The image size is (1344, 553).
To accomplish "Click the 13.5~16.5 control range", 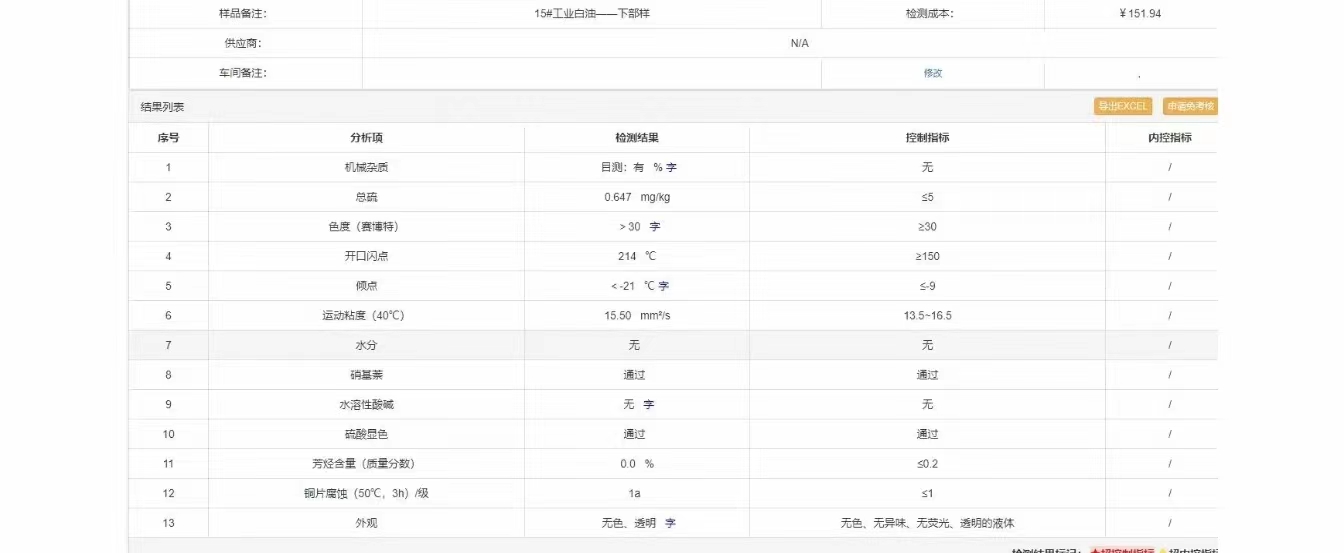I will pyautogui.click(x=927, y=316).
